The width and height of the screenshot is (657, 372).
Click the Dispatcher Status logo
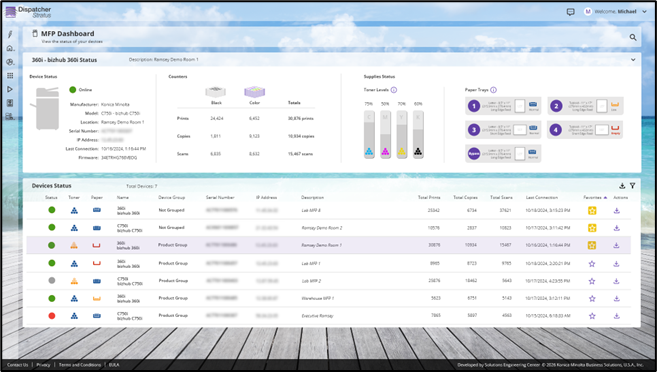tap(28, 12)
